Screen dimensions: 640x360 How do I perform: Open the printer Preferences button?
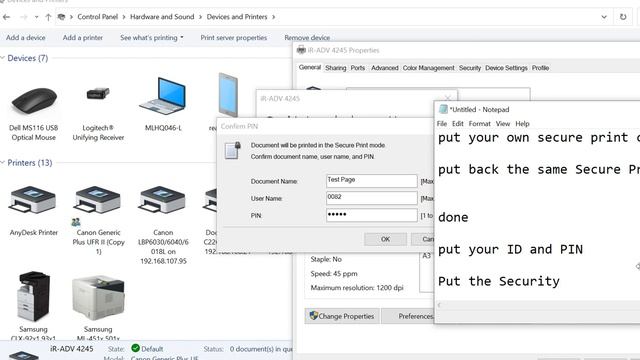pyautogui.click(x=408, y=316)
